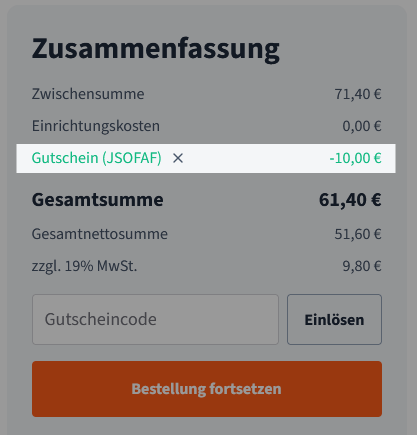Remove the JSOFAF voucher with the X icon
This screenshot has width=417, height=435.
coord(178,158)
